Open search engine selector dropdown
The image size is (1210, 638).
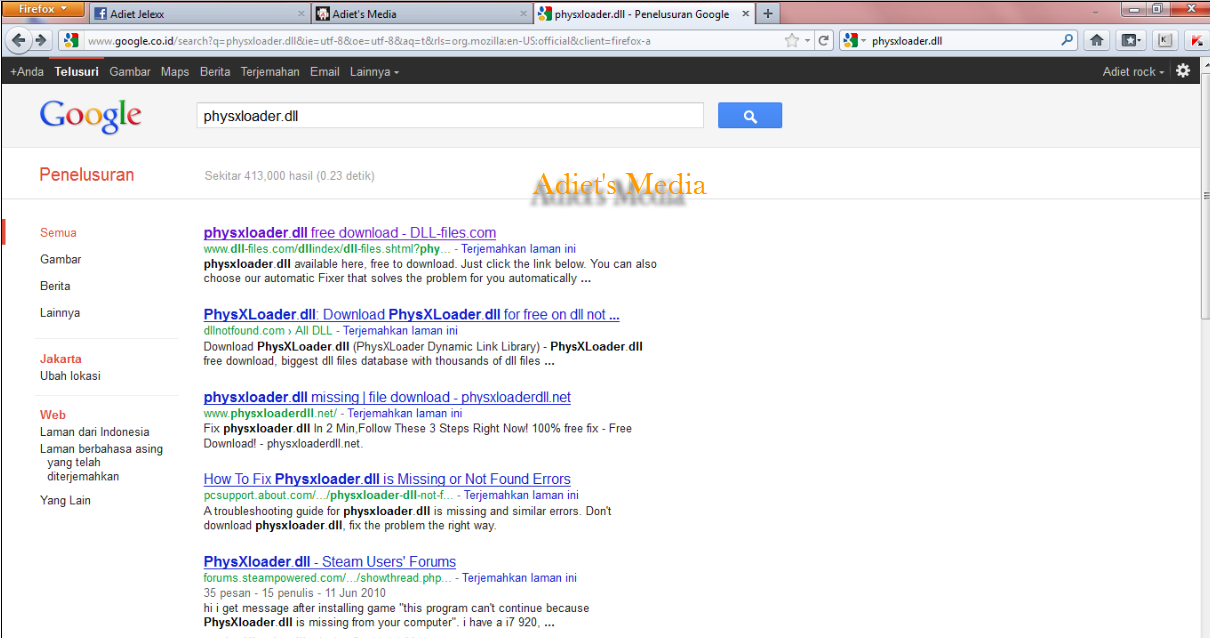coord(854,41)
